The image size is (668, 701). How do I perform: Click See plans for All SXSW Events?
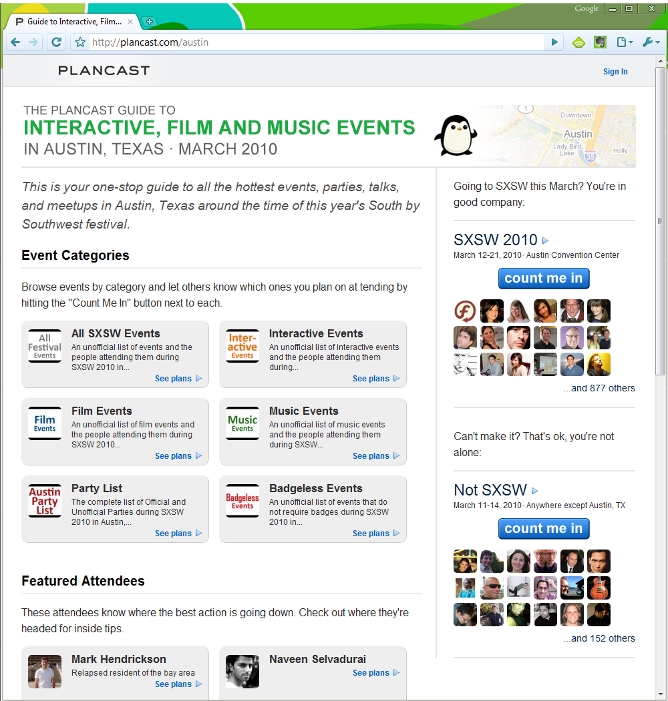(x=178, y=379)
